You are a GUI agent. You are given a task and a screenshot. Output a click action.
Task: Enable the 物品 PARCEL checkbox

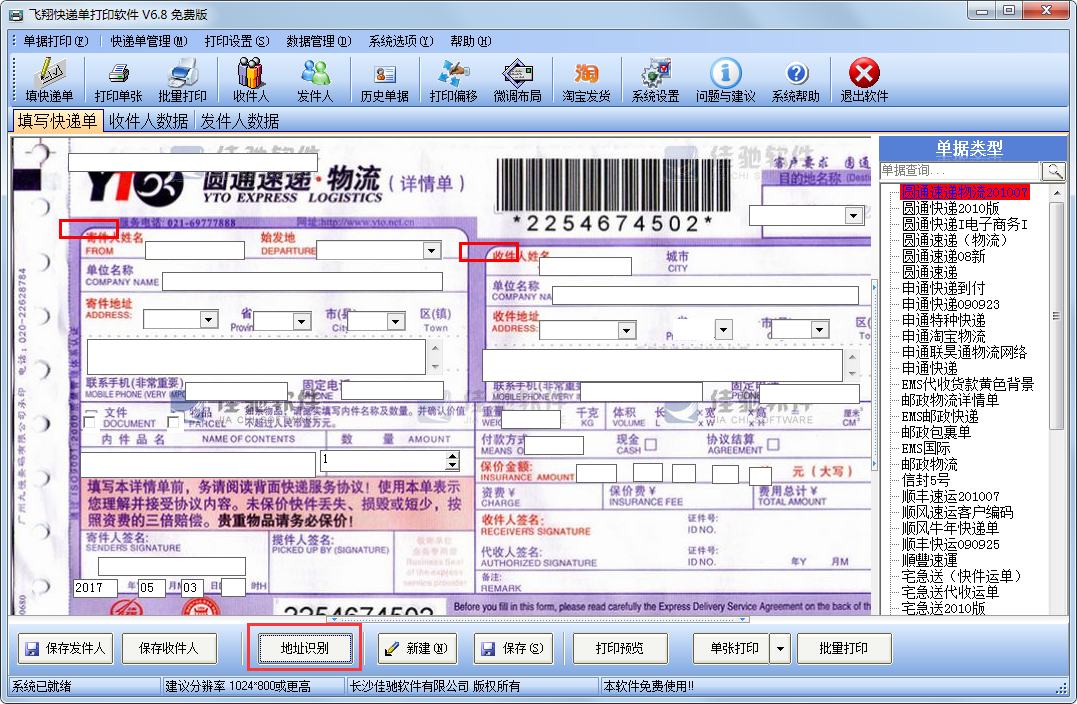pyautogui.click(x=171, y=423)
